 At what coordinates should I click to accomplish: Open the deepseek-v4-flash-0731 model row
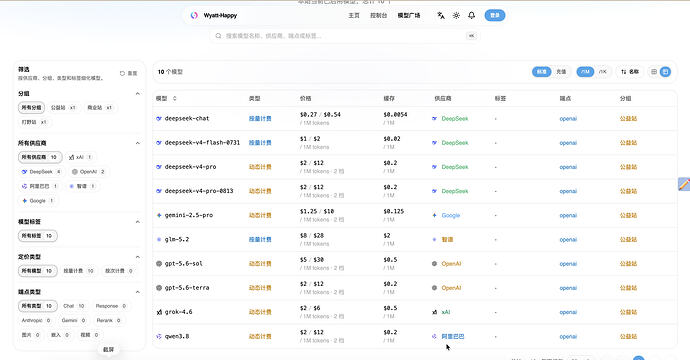pyautogui.click(x=415, y=143)
